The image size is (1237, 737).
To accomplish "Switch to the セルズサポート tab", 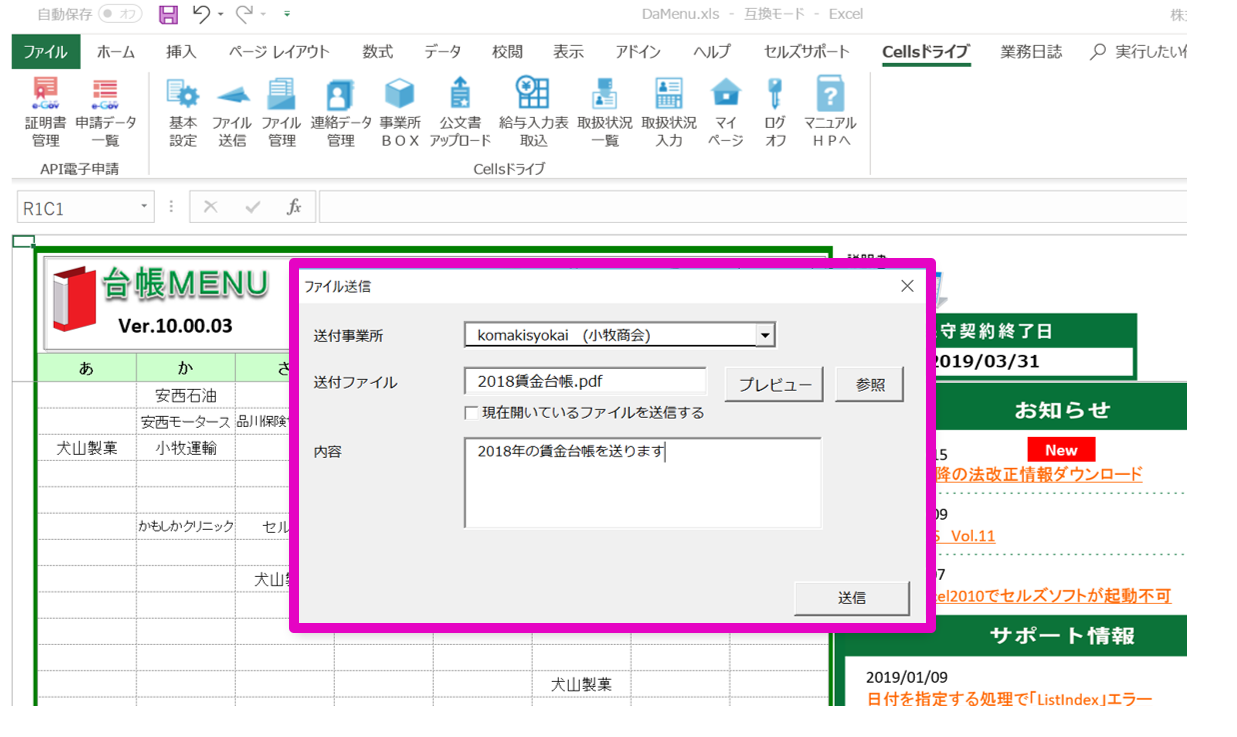I will (x=806, y=52).
